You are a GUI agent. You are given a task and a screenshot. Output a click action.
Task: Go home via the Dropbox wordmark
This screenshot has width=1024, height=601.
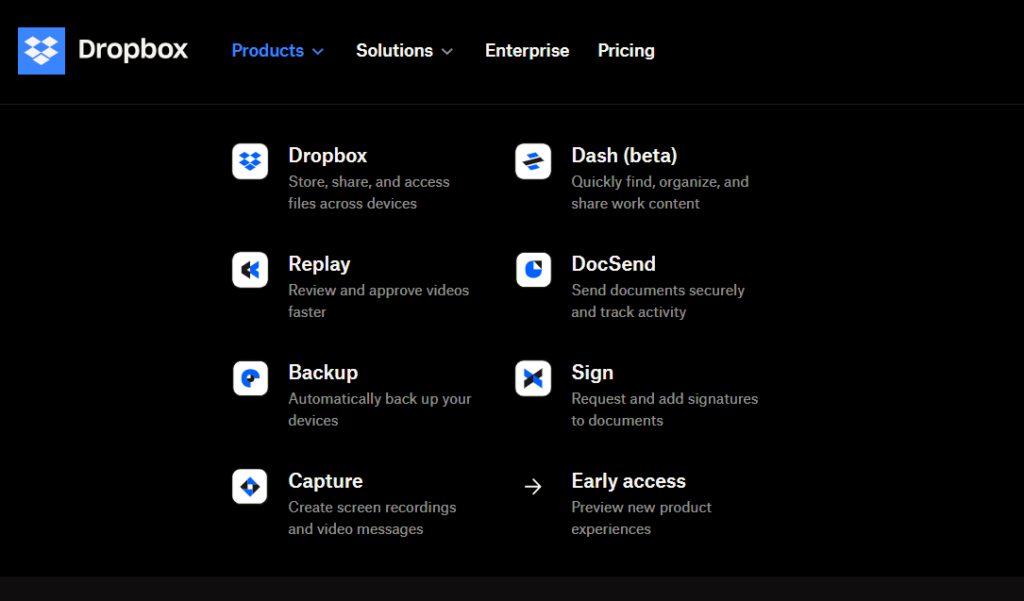[133, 50]
